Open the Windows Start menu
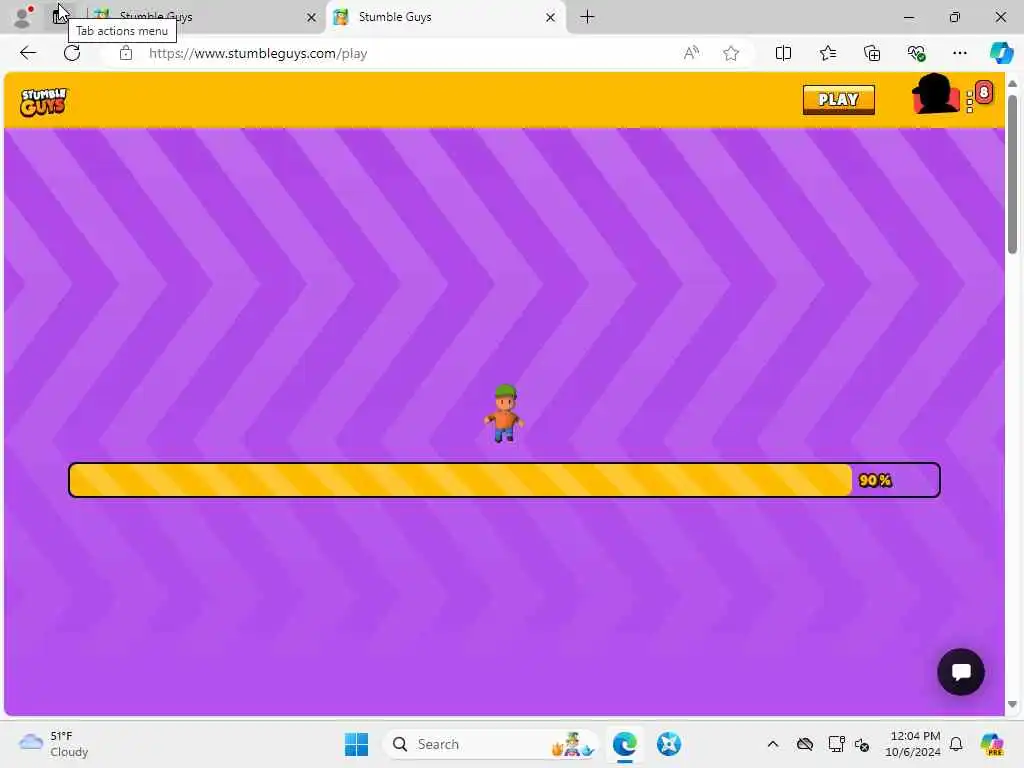 point(356,744)
